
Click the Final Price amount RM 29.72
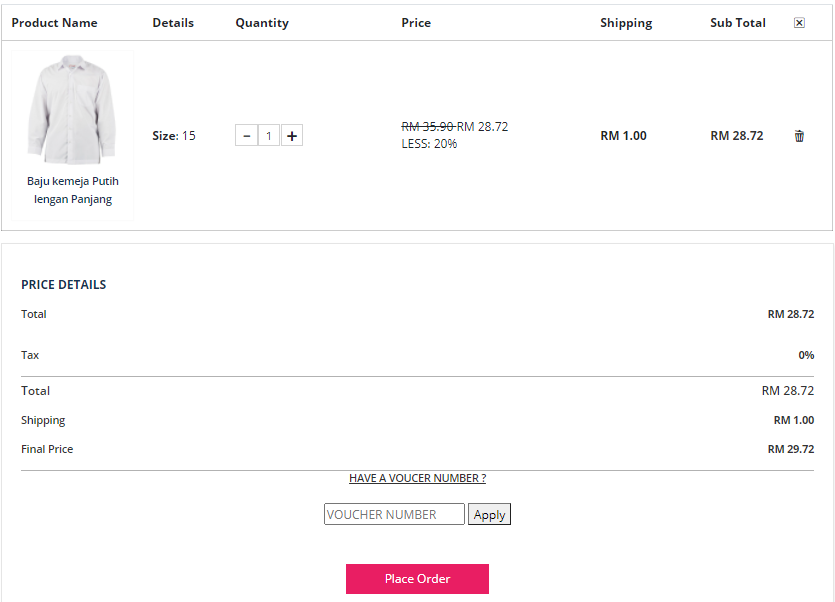(x=790, y=449)
